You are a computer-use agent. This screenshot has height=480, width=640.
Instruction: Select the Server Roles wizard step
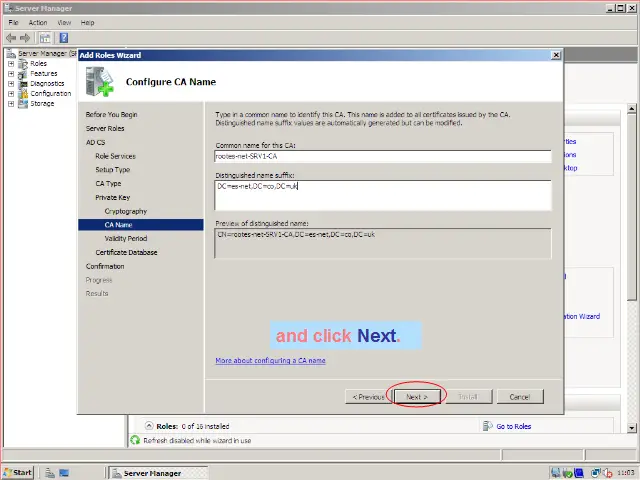tap(105, 129)
